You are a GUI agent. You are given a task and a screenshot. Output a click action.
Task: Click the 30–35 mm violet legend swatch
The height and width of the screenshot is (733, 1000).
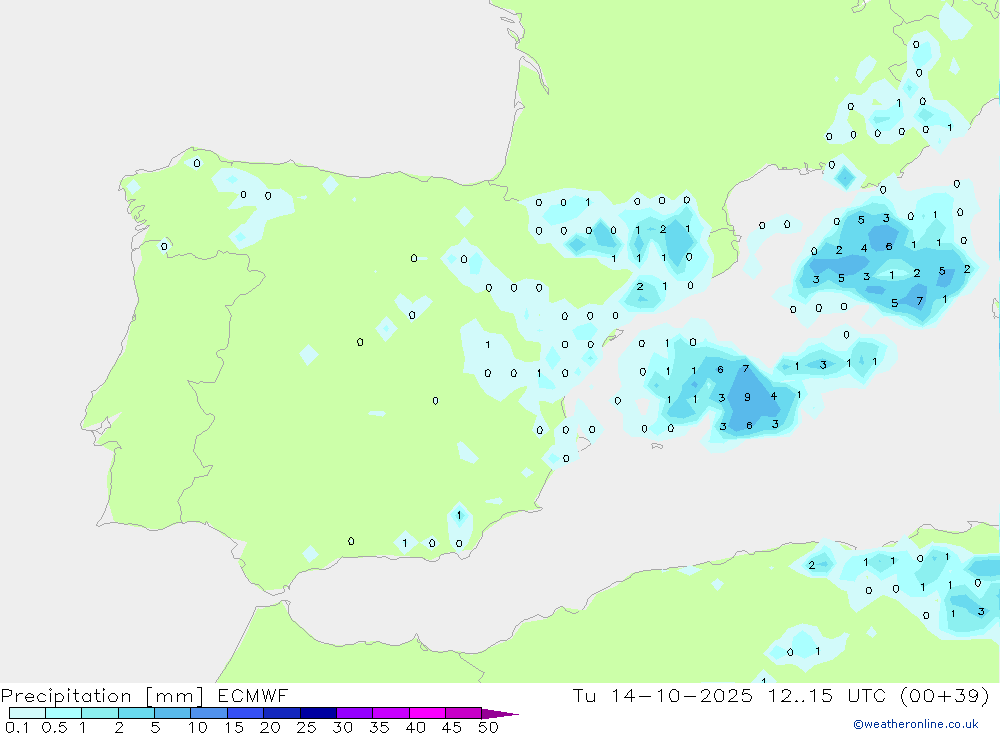click(355, 713)
